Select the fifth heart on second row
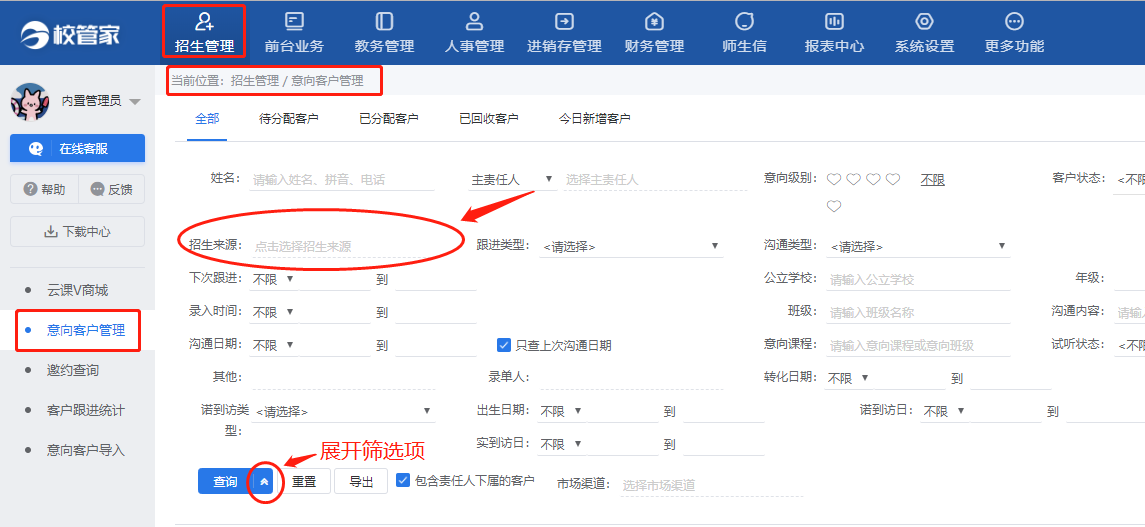Image resolution: width=1145 pixels, height=527 pixels. 834,207
